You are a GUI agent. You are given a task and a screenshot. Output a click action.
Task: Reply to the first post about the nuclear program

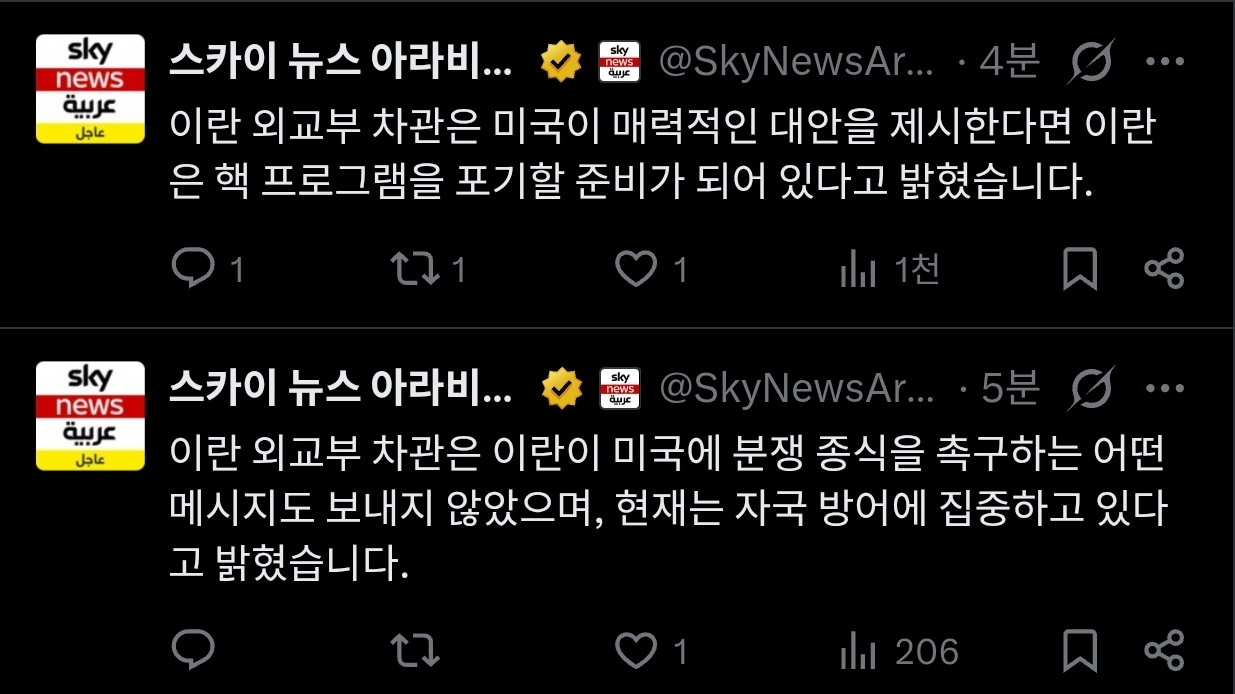point(193,270)
